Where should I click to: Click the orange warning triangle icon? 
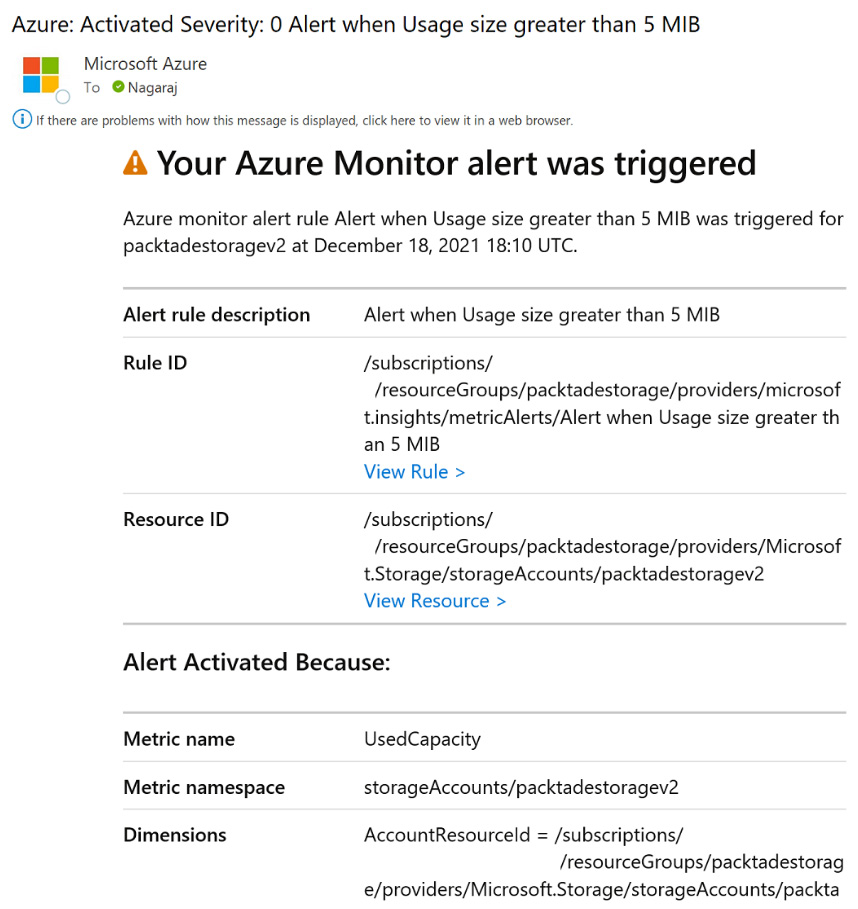click(x=135, y=163)
